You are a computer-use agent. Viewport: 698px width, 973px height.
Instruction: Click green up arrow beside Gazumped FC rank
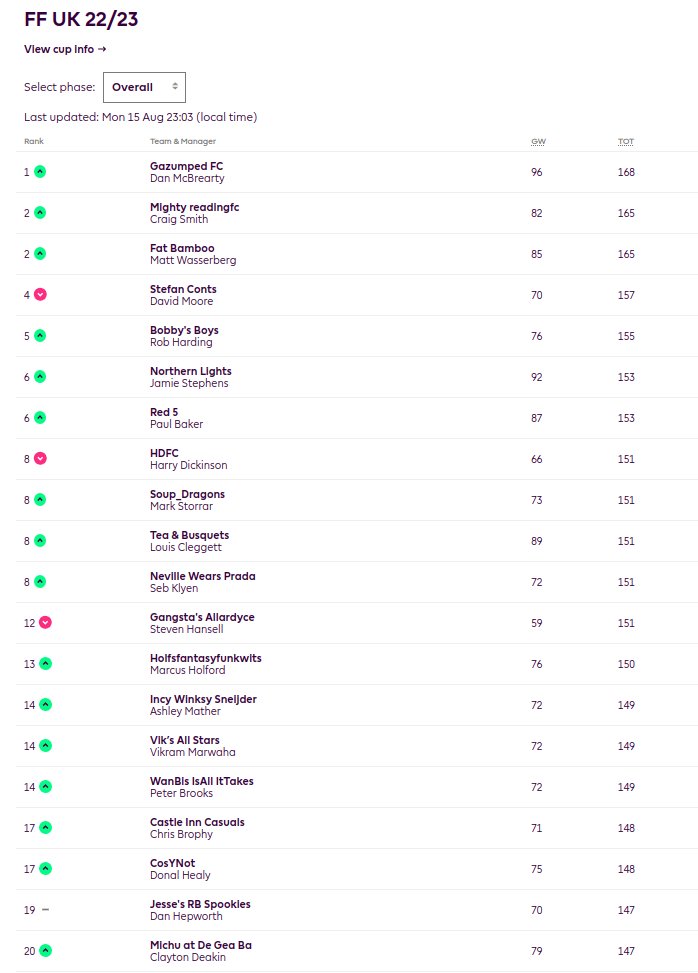coord(40,172)
